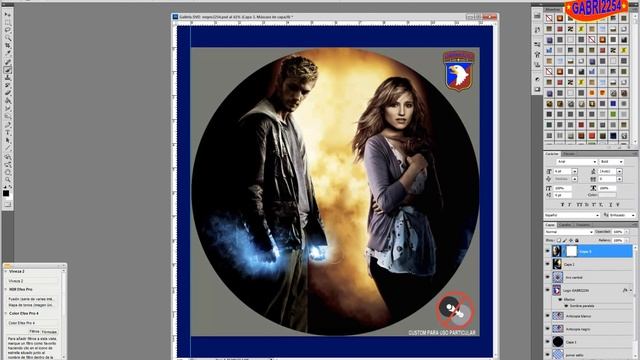The width and height of the screenshot is (640, 360).
Task: Select the Rectangular Marquee tool
Action: (x=7, y=22)
